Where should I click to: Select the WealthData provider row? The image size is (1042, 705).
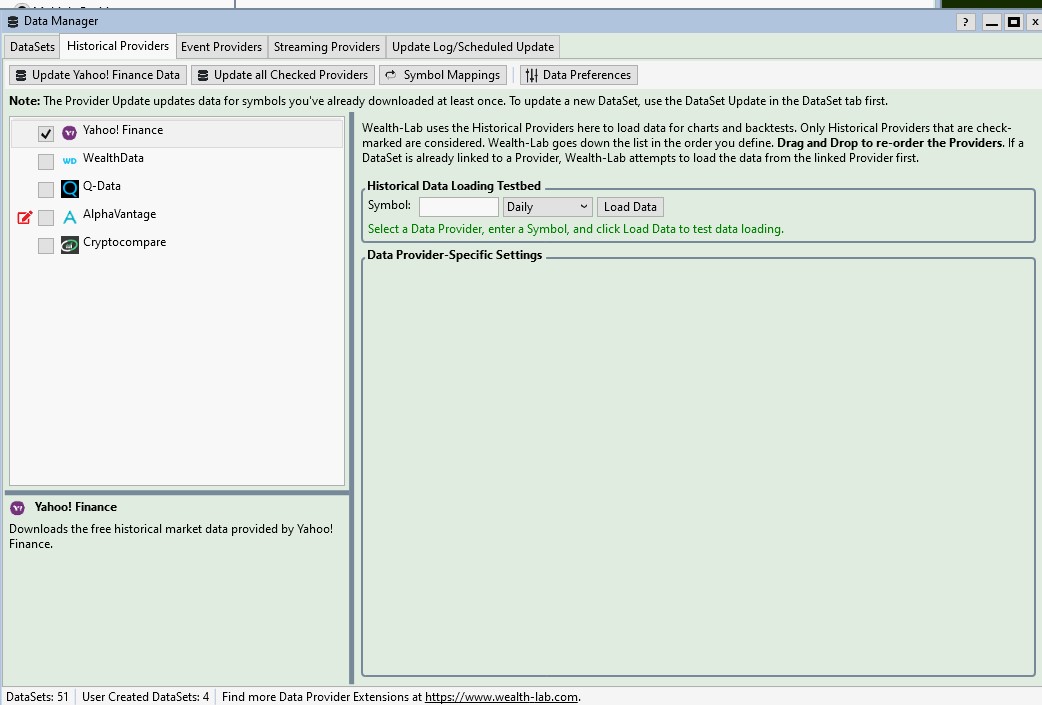(x=177, y=161)
